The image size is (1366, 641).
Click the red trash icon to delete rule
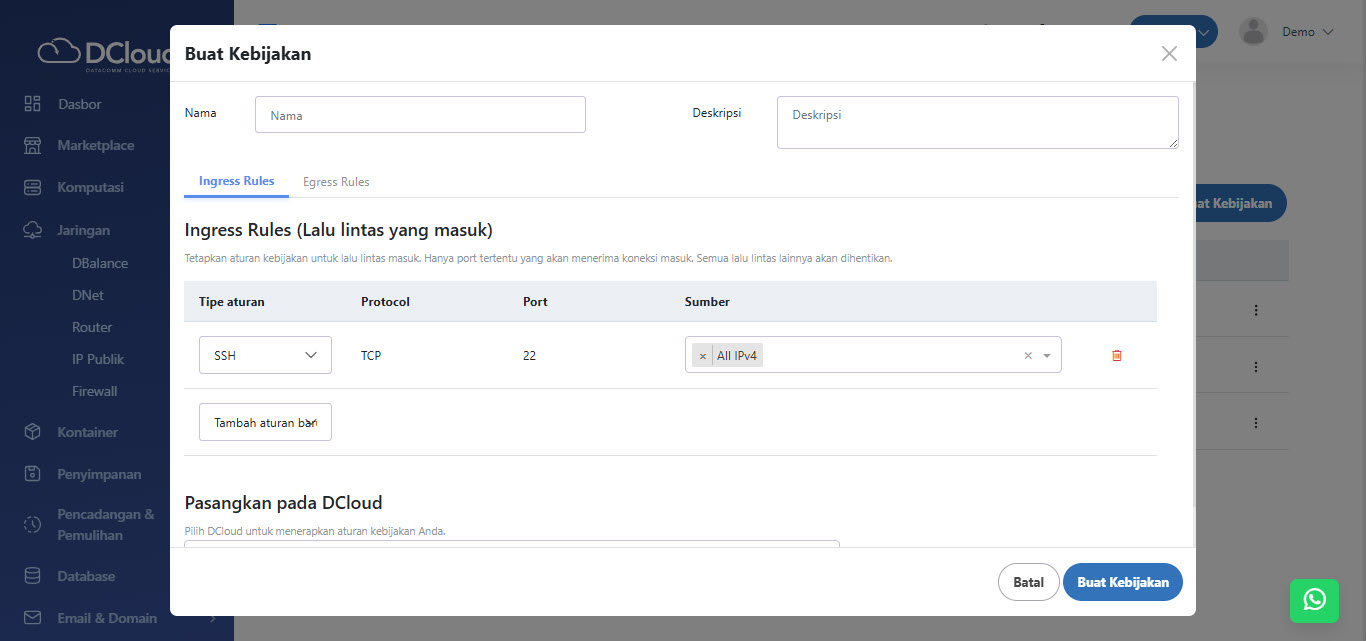(x=1117, y=355)
